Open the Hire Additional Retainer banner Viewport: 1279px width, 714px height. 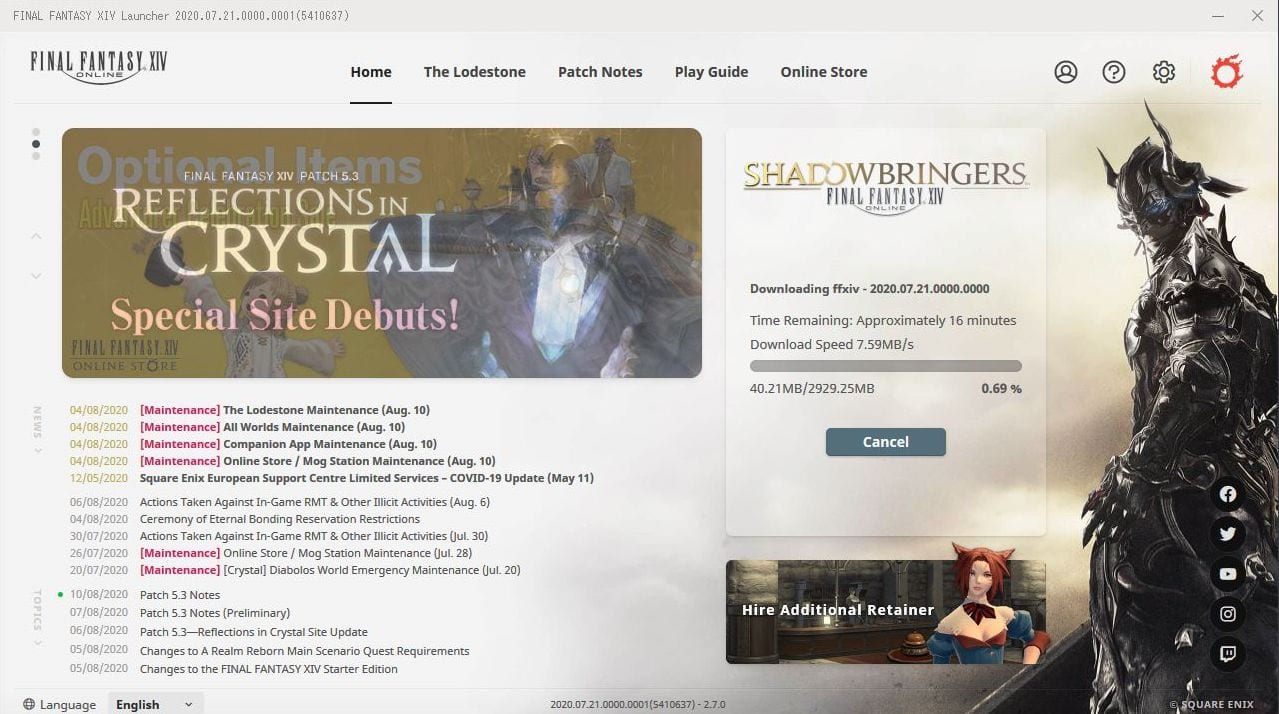coord(885,611)
